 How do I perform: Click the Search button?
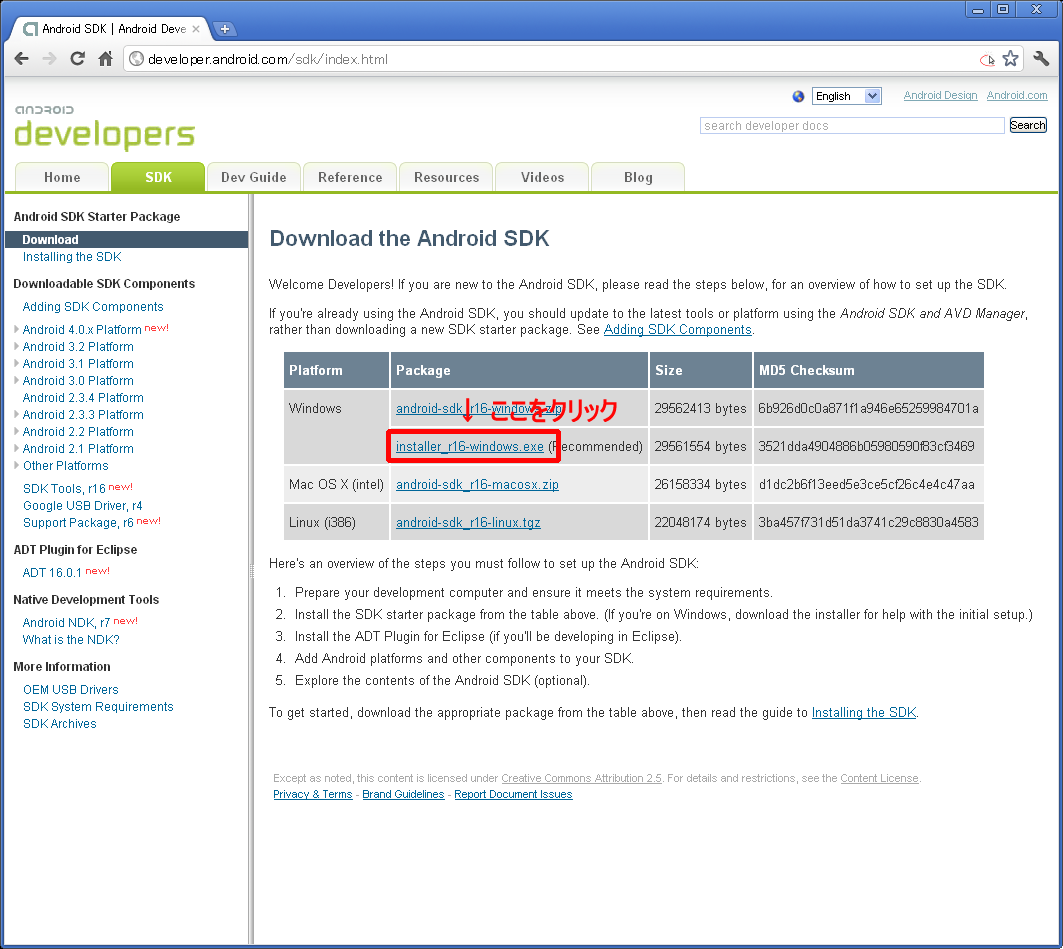coord(1028,125)
